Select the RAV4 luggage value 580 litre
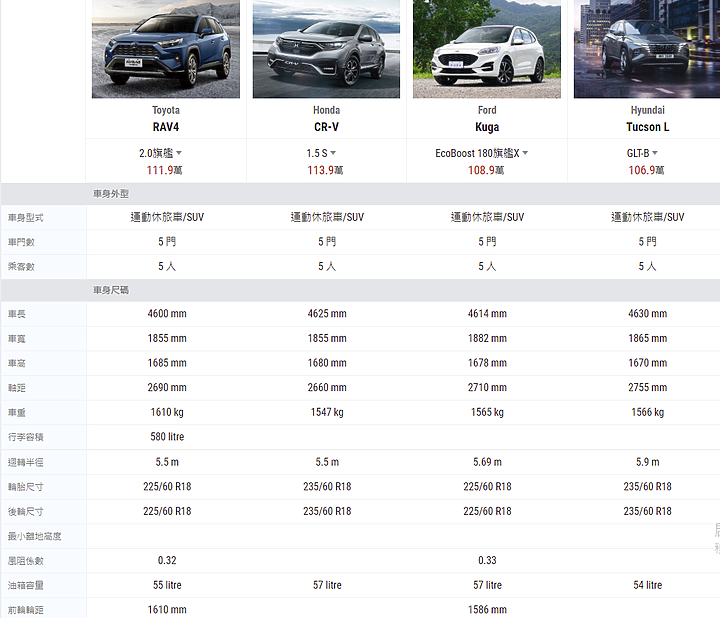The image size is (720, 618). coord(167,437)
